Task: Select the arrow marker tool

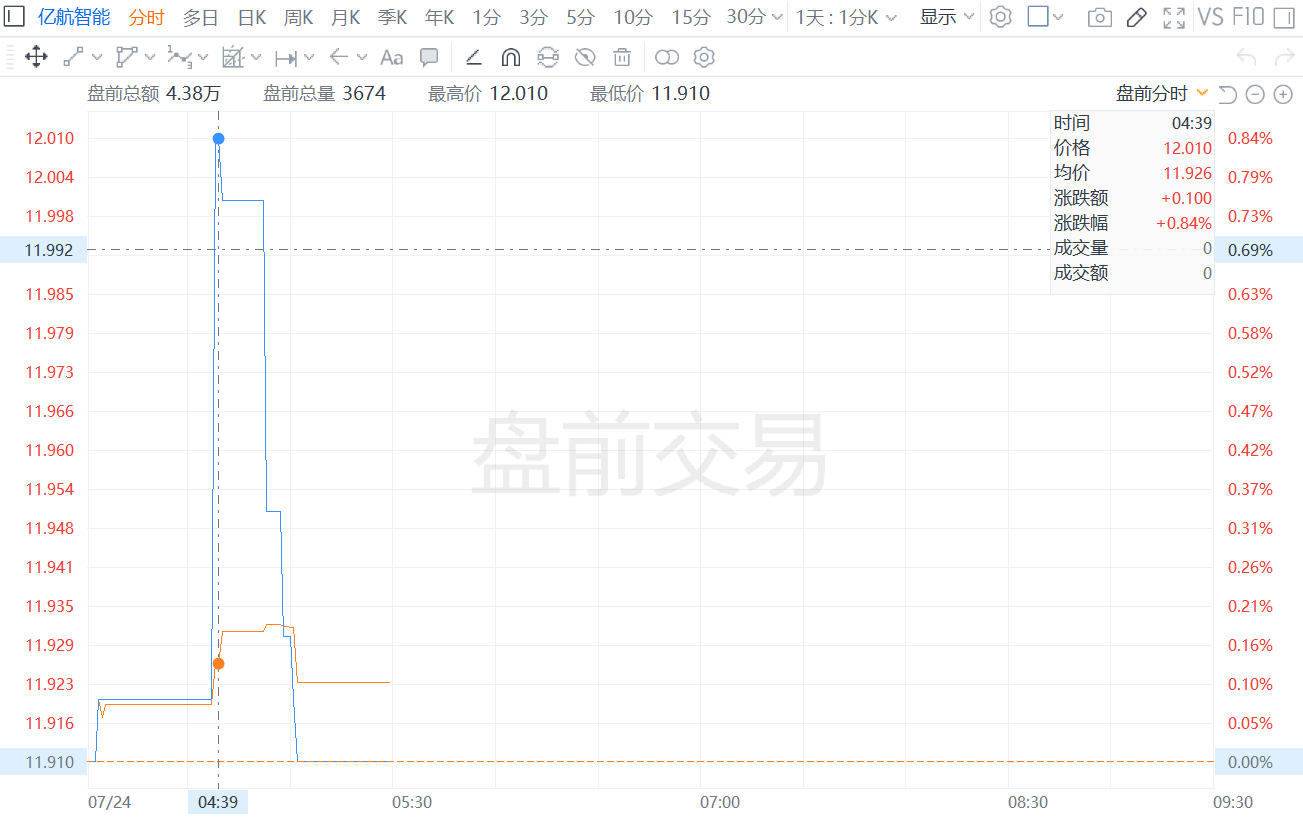Action: (x=339, y=57)
